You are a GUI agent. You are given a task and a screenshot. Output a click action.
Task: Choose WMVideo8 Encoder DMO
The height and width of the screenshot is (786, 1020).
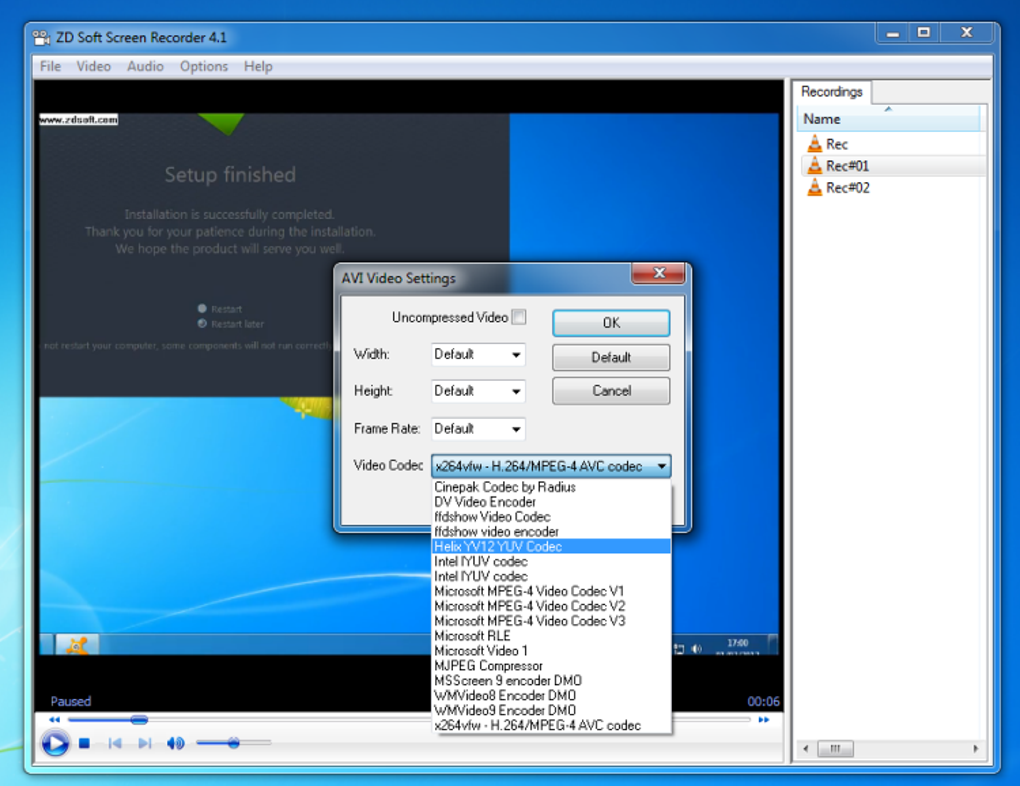click(x=551, y=696)
